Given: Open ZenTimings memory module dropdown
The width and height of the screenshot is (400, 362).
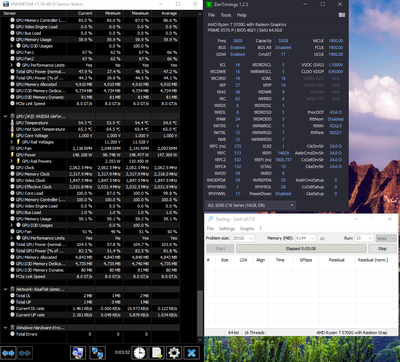Looking at the screenshot, I should pyautogui.click(x=250, y=205).
